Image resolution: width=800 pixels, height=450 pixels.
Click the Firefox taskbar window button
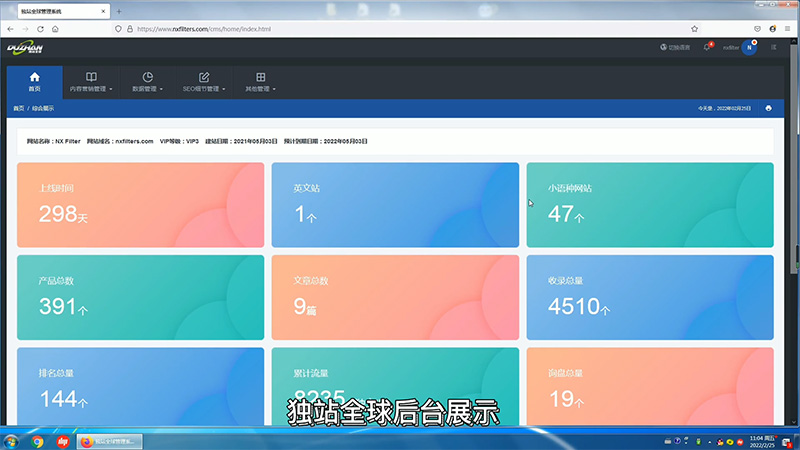point(110,441)
